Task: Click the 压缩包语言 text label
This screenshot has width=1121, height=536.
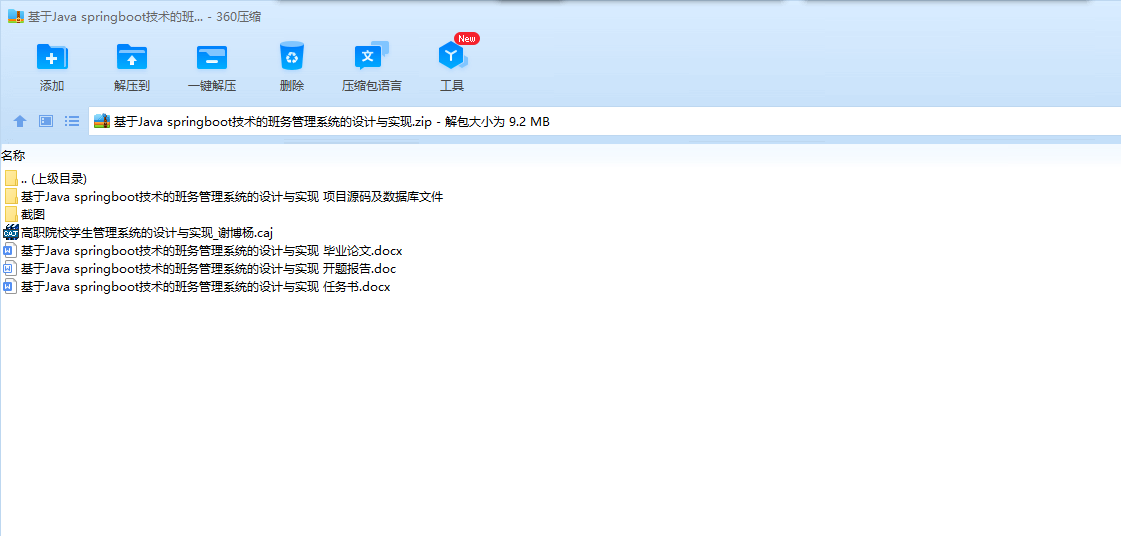Action: coord(372,86)
